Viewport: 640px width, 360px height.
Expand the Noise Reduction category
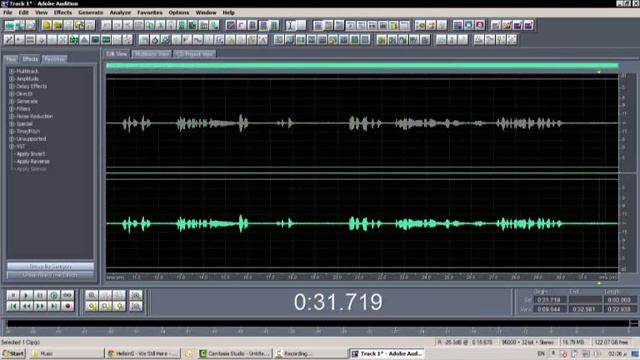pyautogui.click(x=12, y=116)
